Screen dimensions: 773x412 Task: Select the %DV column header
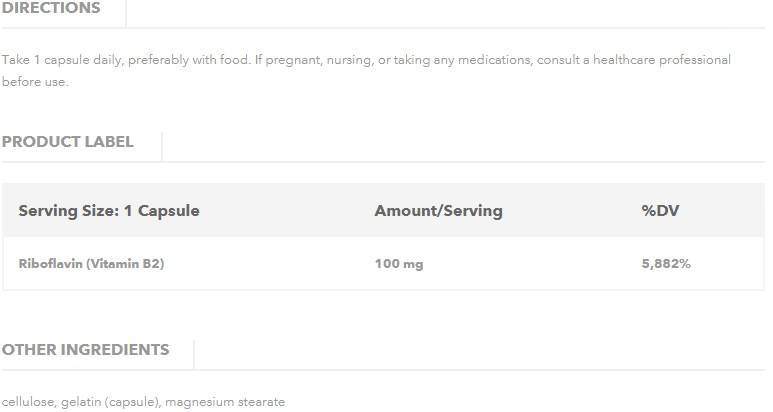(660, 211)
